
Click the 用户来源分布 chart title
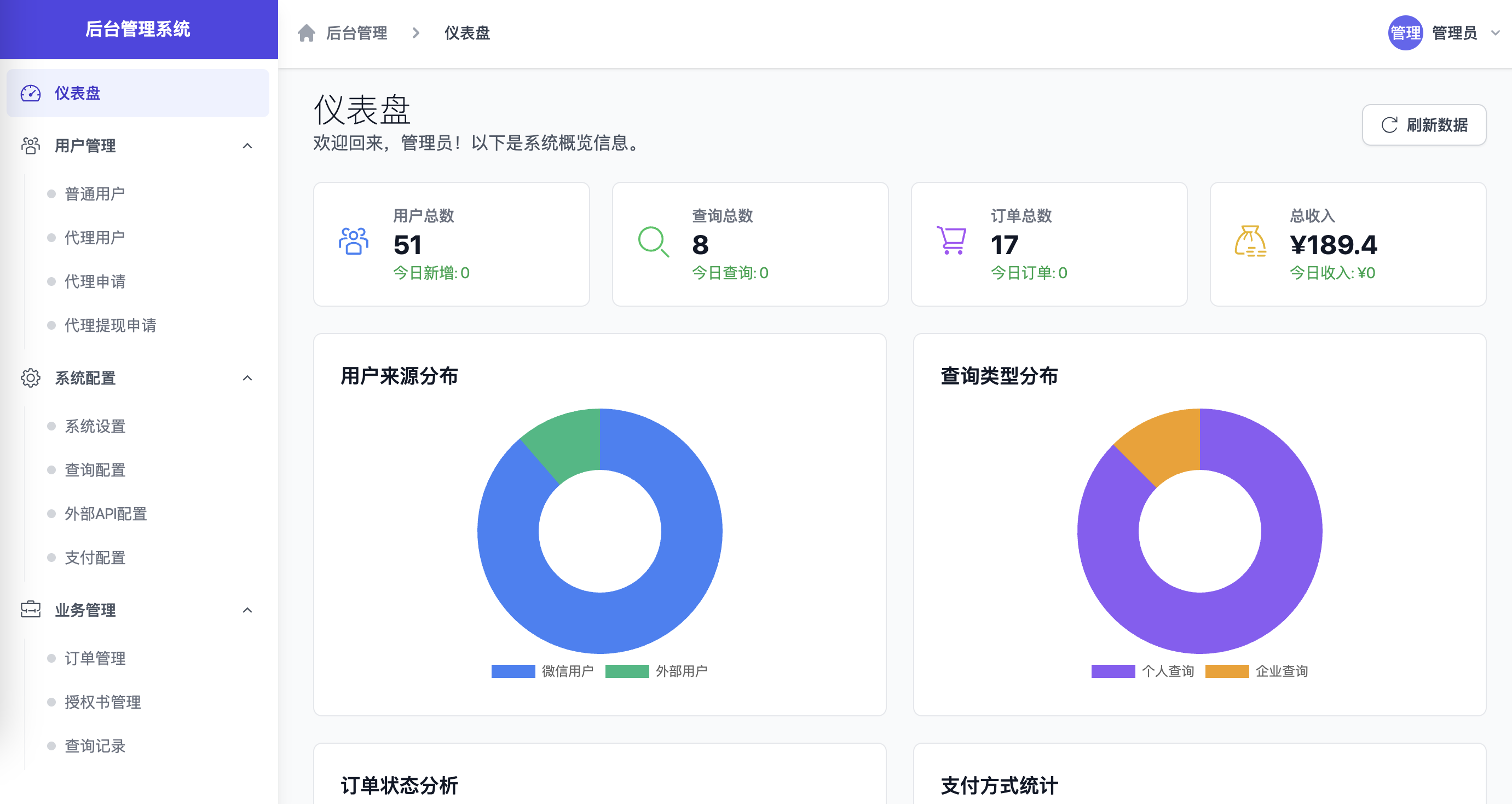[x=399, y=376]
